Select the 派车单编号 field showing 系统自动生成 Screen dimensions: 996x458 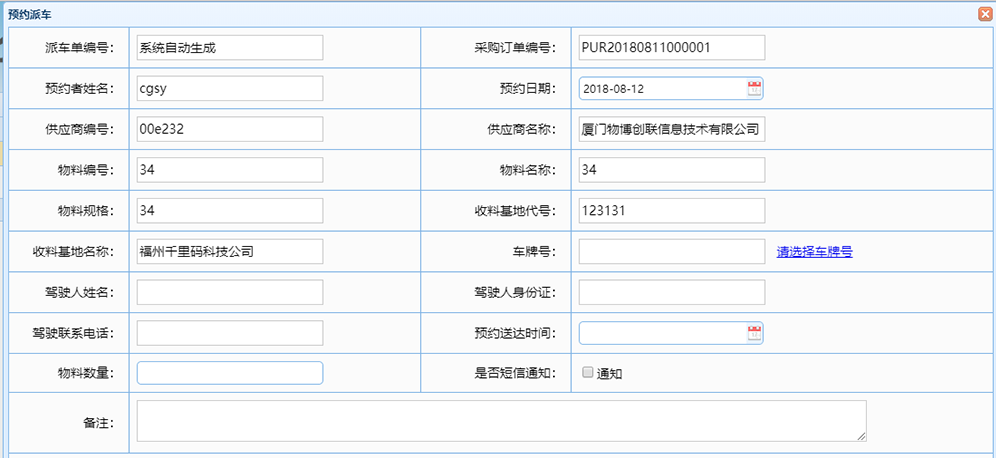[x=229, y=47]
